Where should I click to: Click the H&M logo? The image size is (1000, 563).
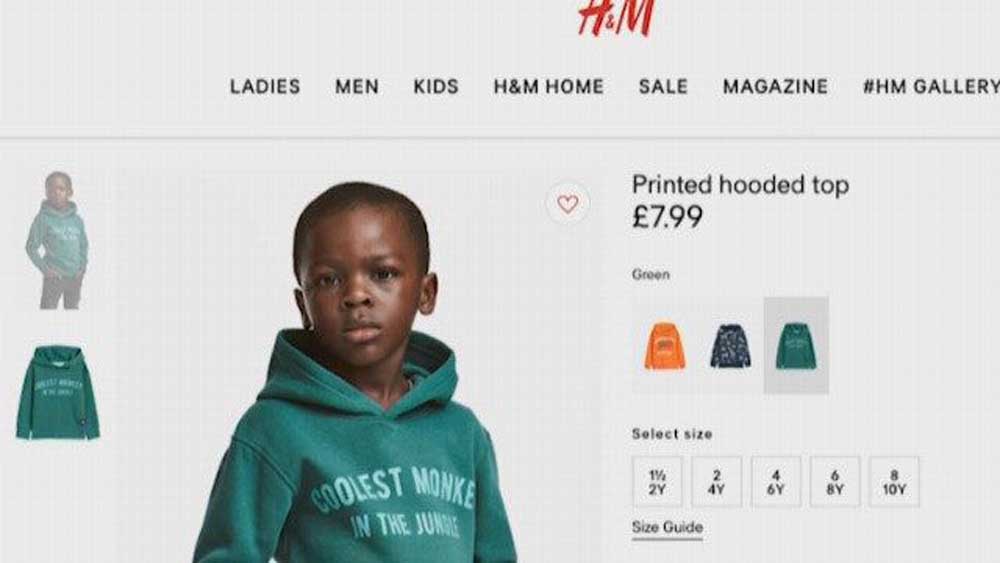click(616, 17)
